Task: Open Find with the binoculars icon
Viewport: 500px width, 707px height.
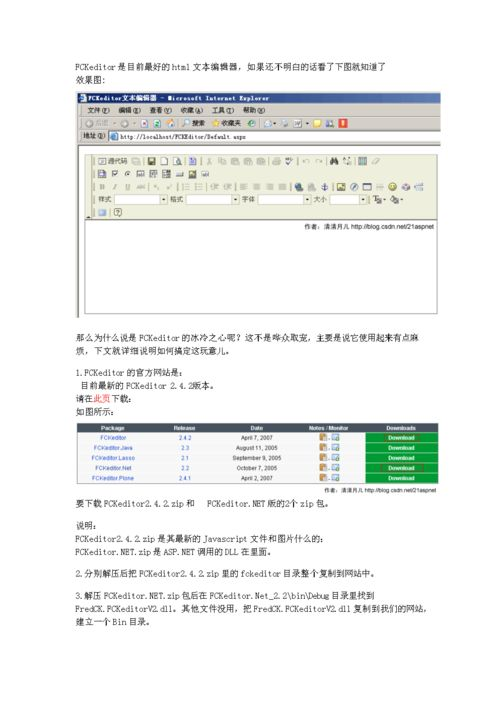Action: tap(334, 161)
